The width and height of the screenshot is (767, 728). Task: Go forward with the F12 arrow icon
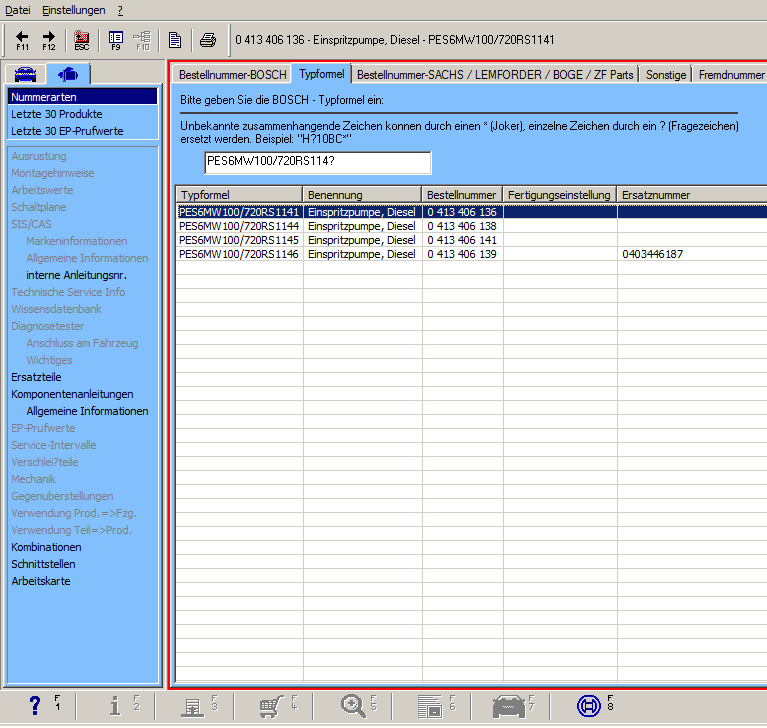[49, 40]
